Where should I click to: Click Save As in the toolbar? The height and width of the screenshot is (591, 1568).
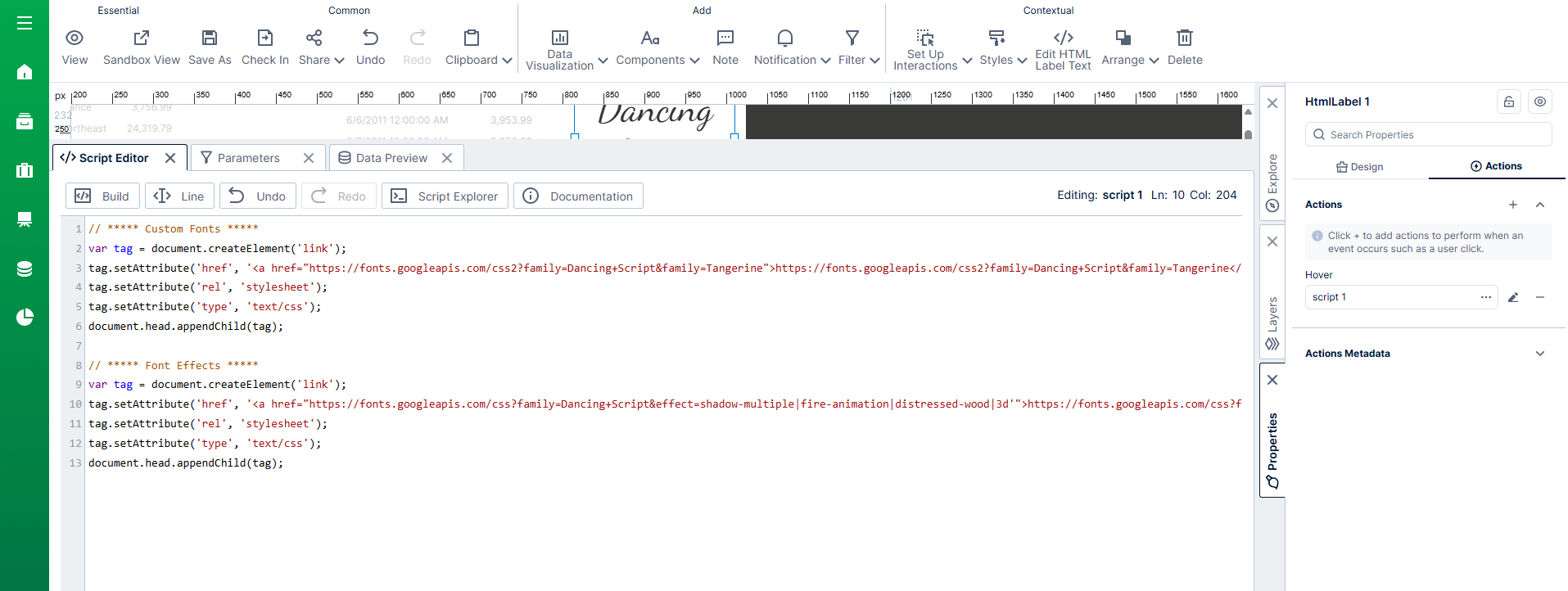click(210, 47)
